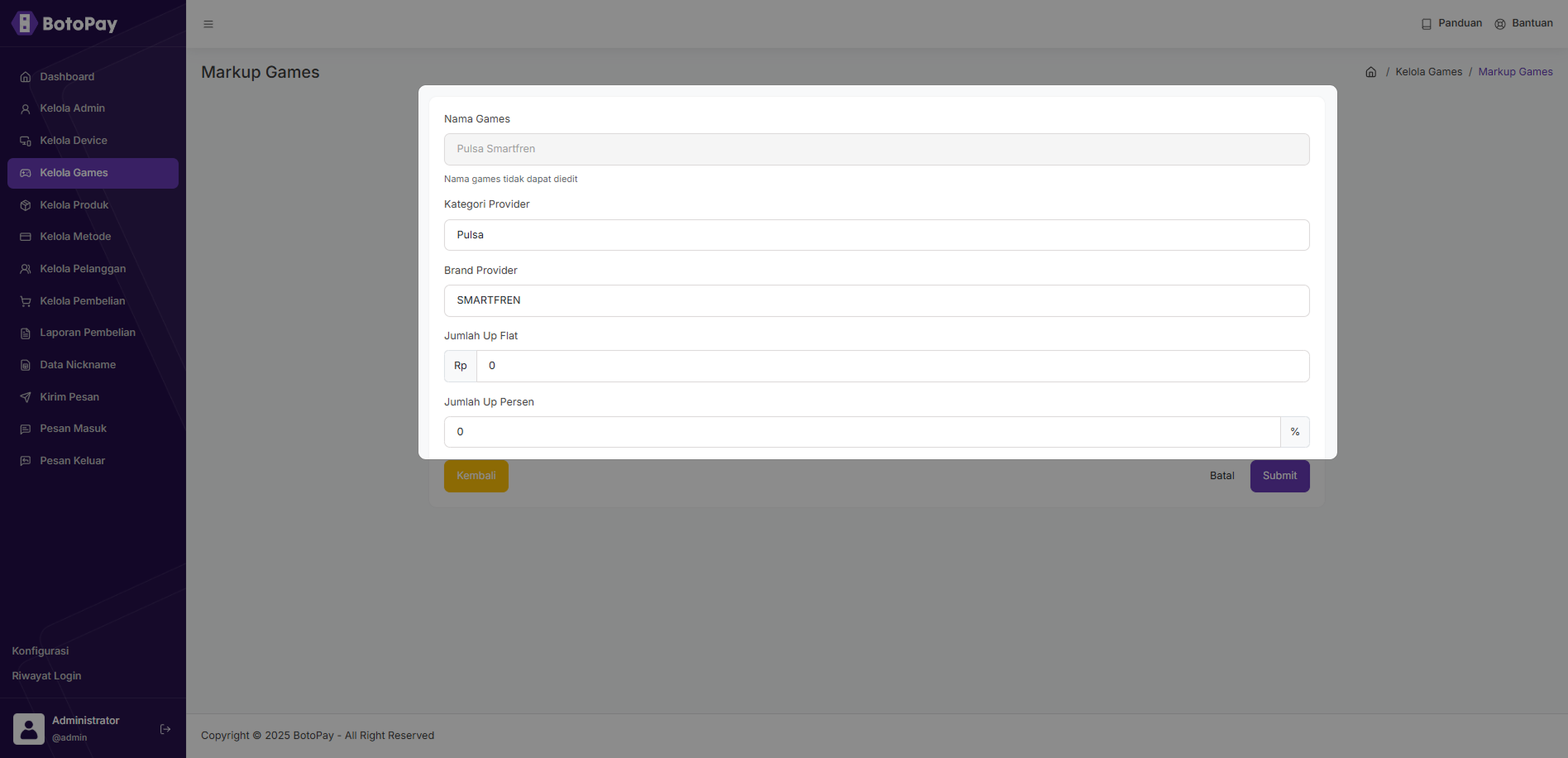Click the Dashboard home icon in sidebar
This screenshot has height=758, width=1568.
coord(26,77)
